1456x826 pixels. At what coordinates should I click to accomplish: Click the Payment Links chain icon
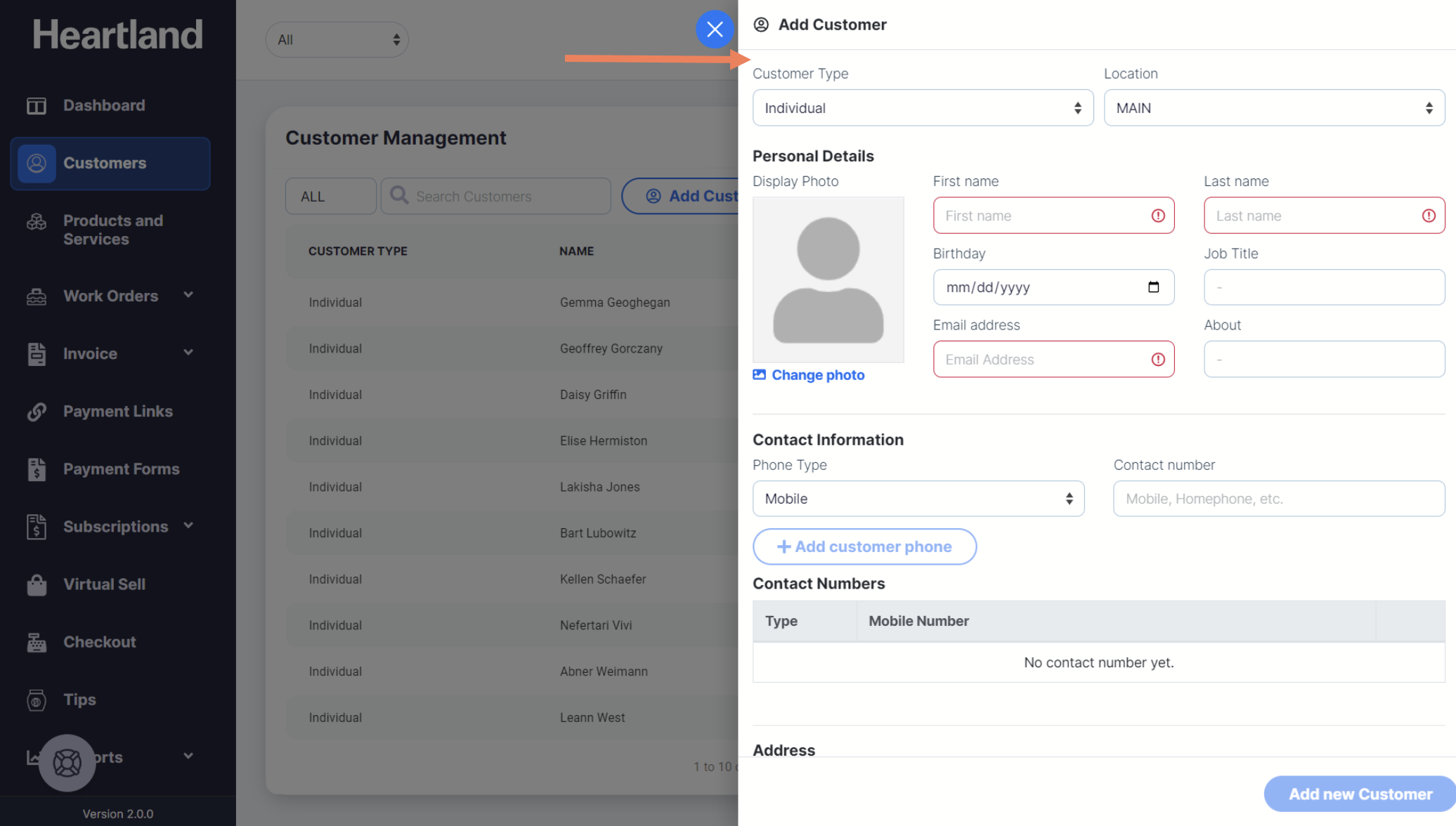click(37, 412)
